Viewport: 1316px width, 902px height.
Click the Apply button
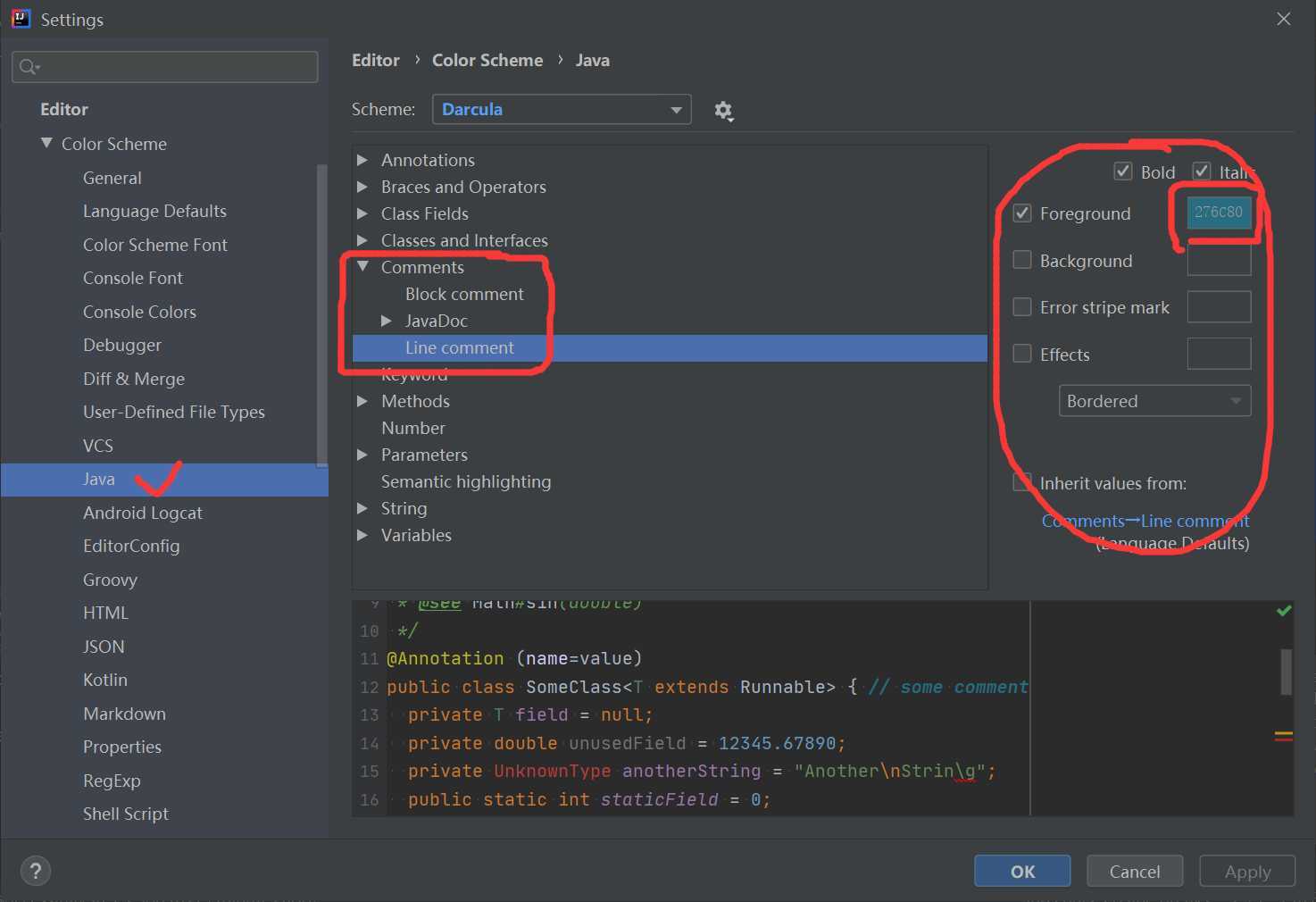pos(1247,871)
